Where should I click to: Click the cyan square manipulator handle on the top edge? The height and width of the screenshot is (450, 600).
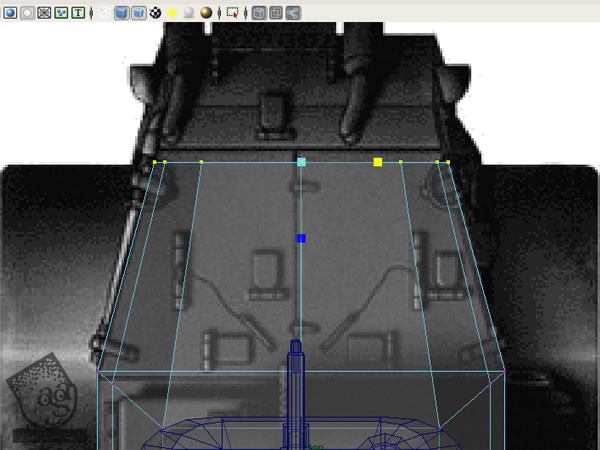[301, 162]
